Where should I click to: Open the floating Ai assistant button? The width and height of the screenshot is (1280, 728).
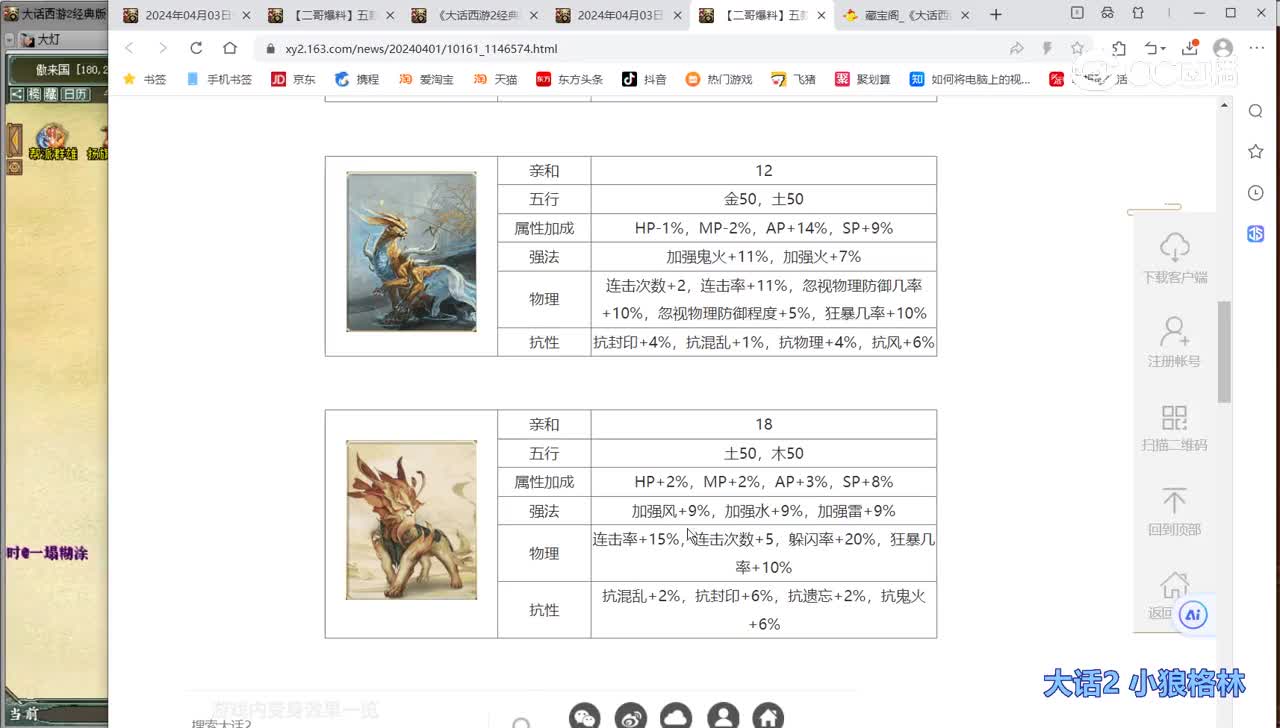pyautogui.click(x=1192, y=615)
